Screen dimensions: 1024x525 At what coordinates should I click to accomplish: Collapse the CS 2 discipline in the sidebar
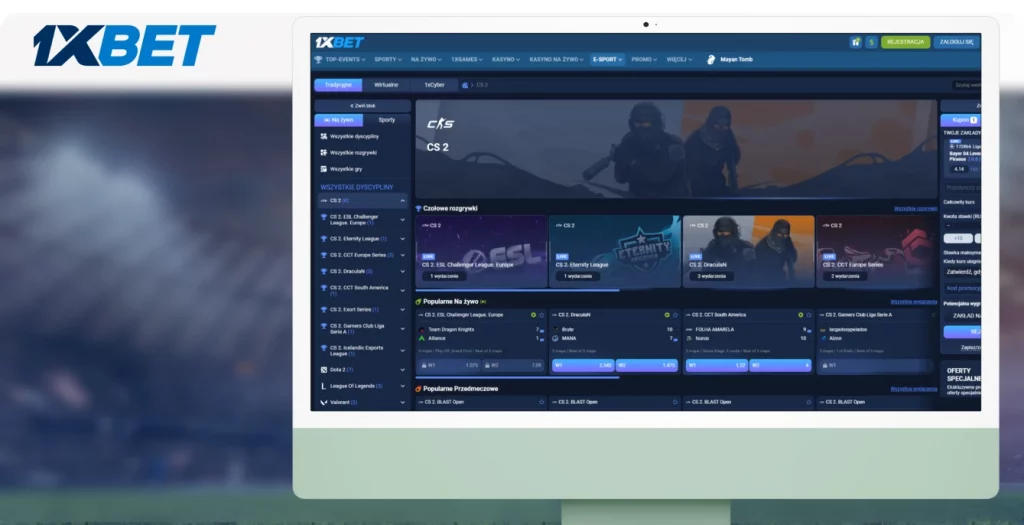tap(402, 200)
